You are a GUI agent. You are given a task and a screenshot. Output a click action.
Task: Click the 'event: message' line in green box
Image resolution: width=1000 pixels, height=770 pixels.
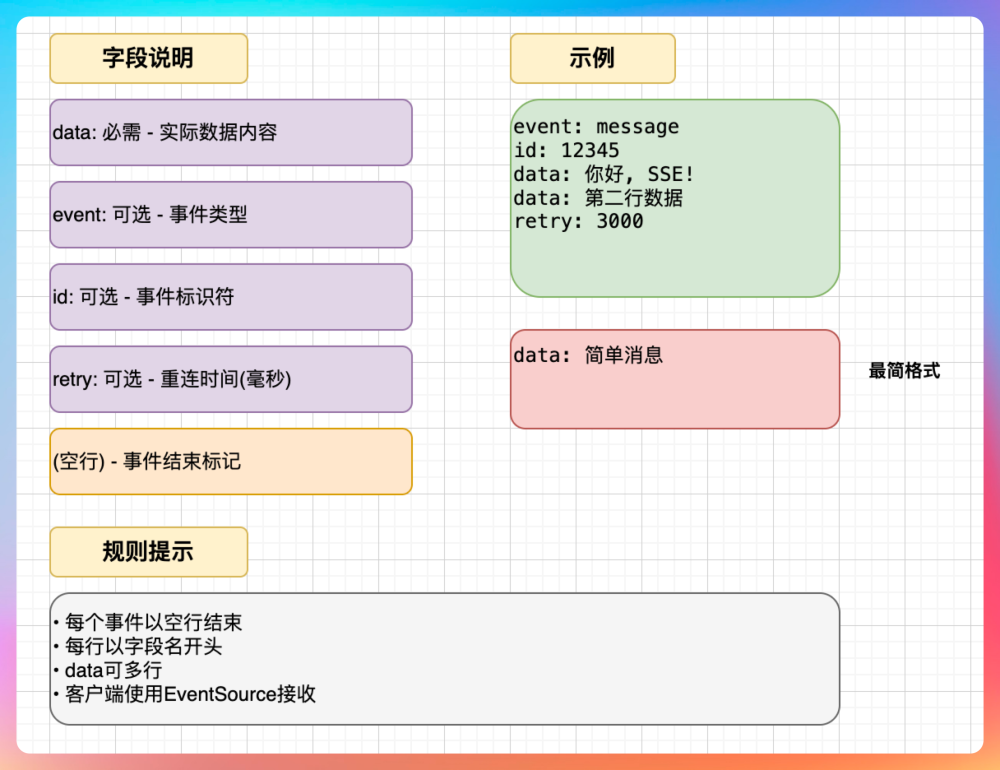point(596,127)
